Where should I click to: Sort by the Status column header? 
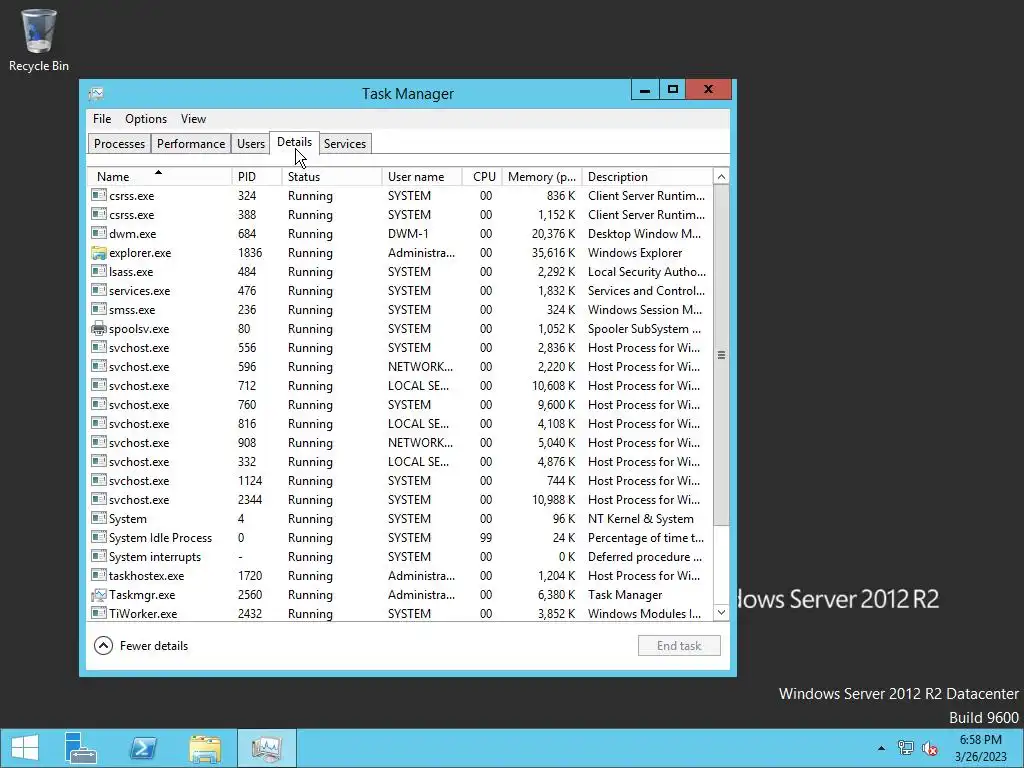332,176
